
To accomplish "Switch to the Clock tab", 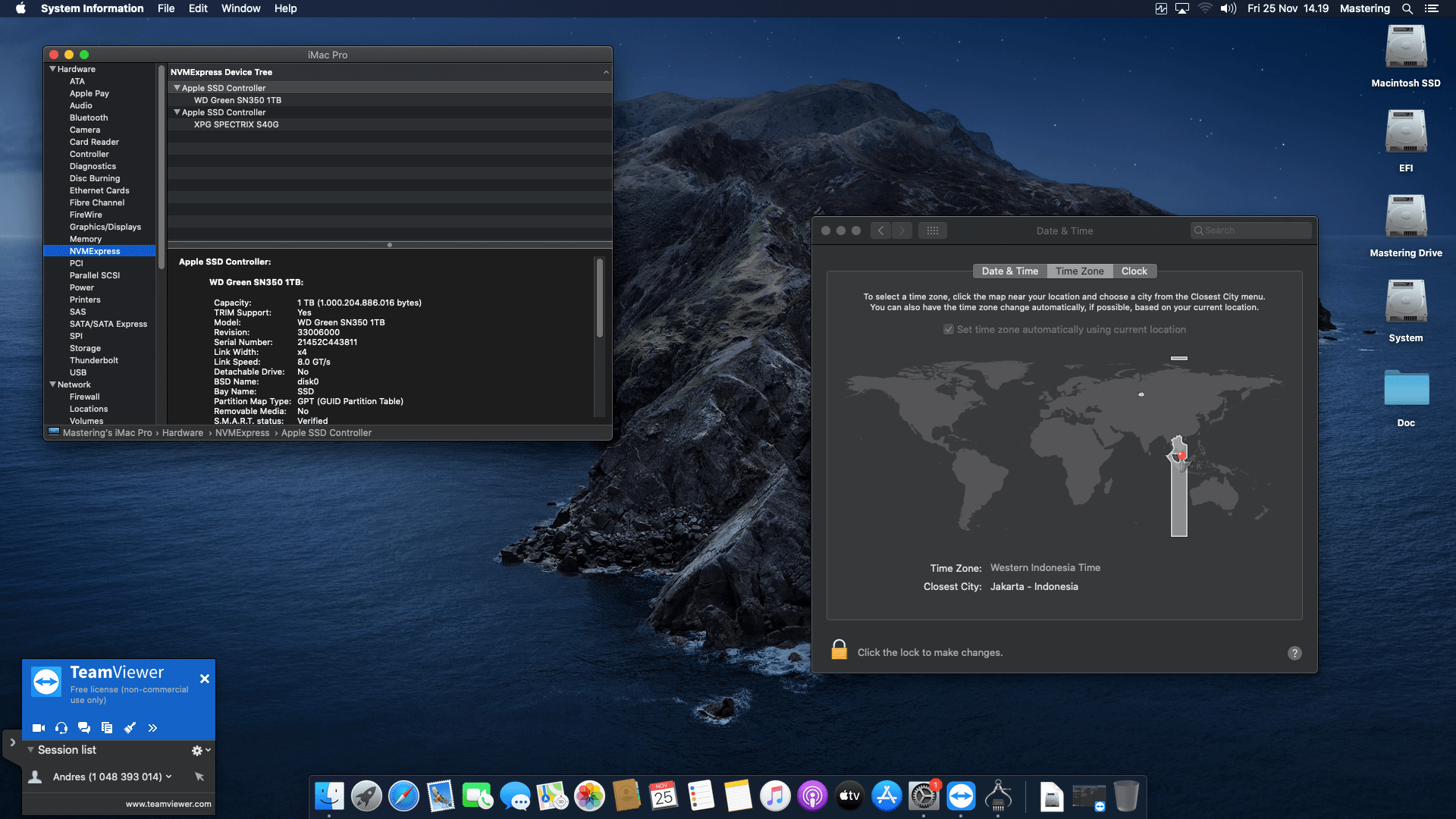I will point(1134,271).
